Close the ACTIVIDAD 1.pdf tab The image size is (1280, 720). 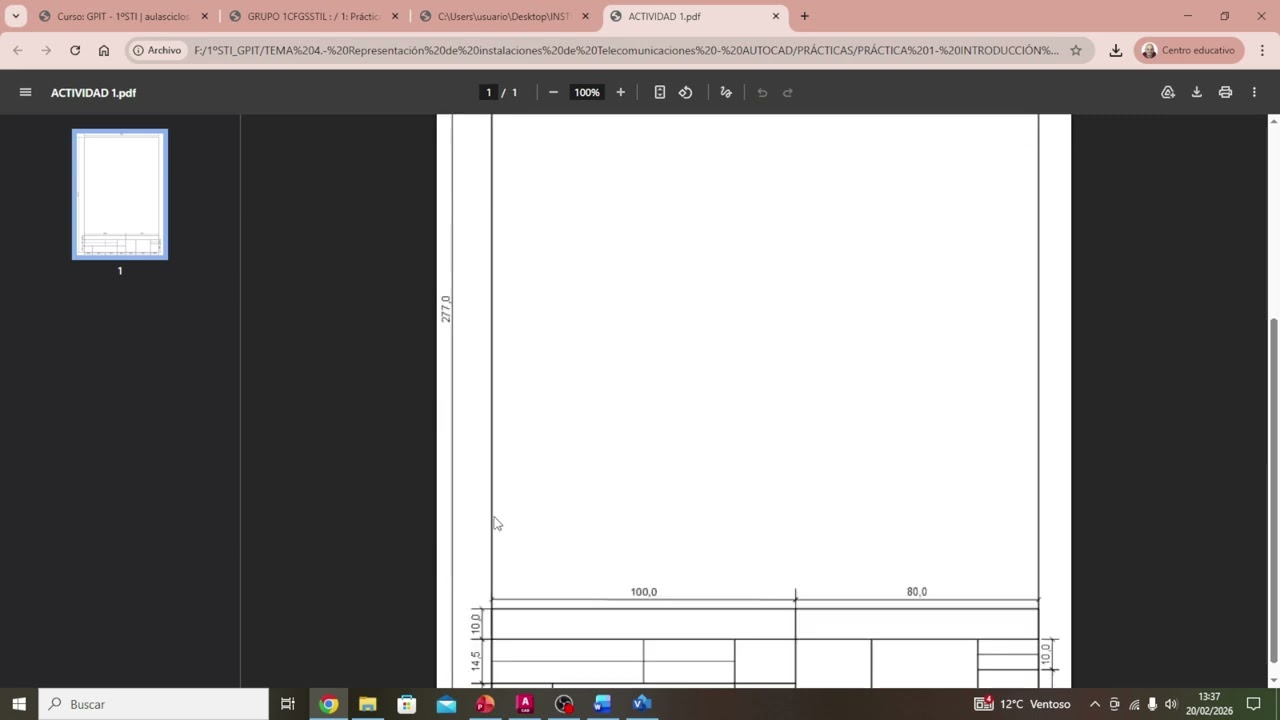(x=775, y=16)
